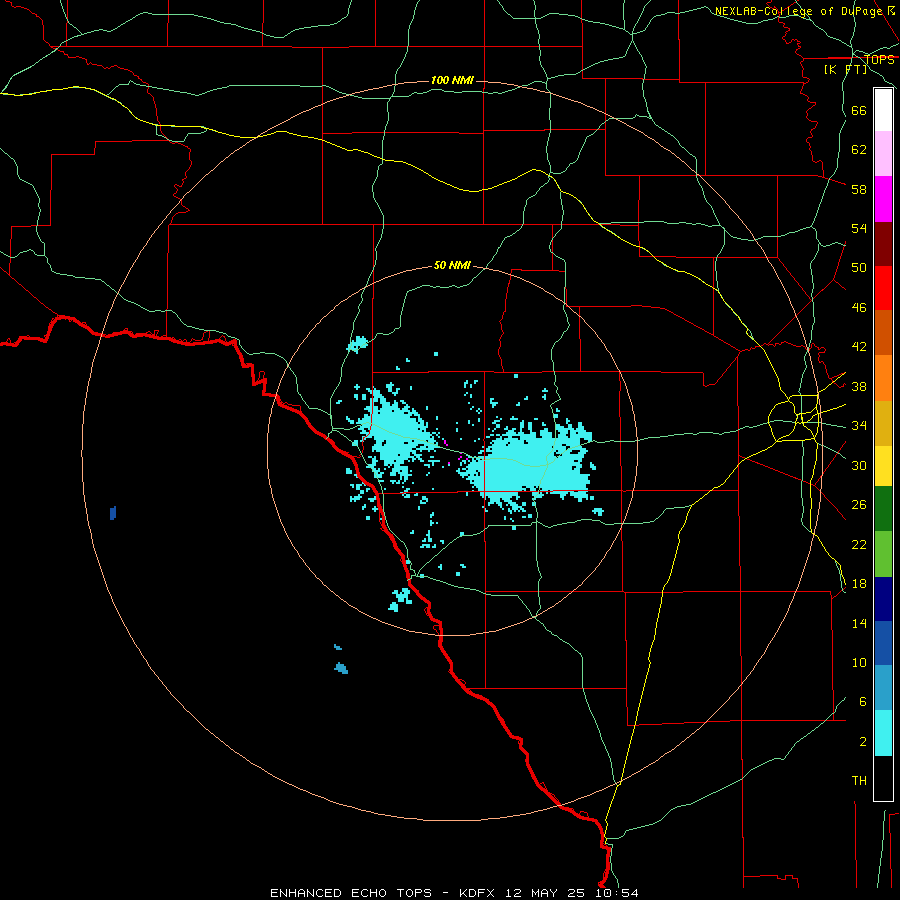The width and height of the screenshot is (900, 900).
Task: Click the light pink legend color block
Action: (883, 154)
